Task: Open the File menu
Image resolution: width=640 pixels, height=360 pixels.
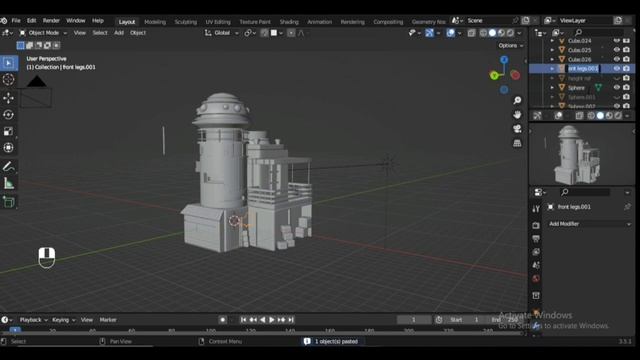Action: pos(16,20)
